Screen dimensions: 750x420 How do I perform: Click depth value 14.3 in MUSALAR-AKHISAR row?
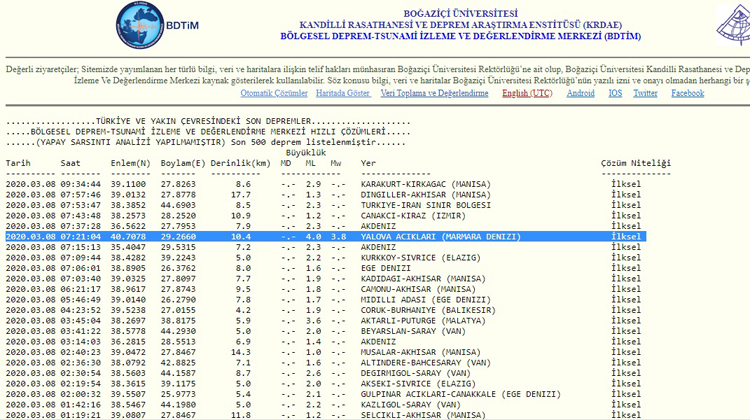(x=241, y=352)
